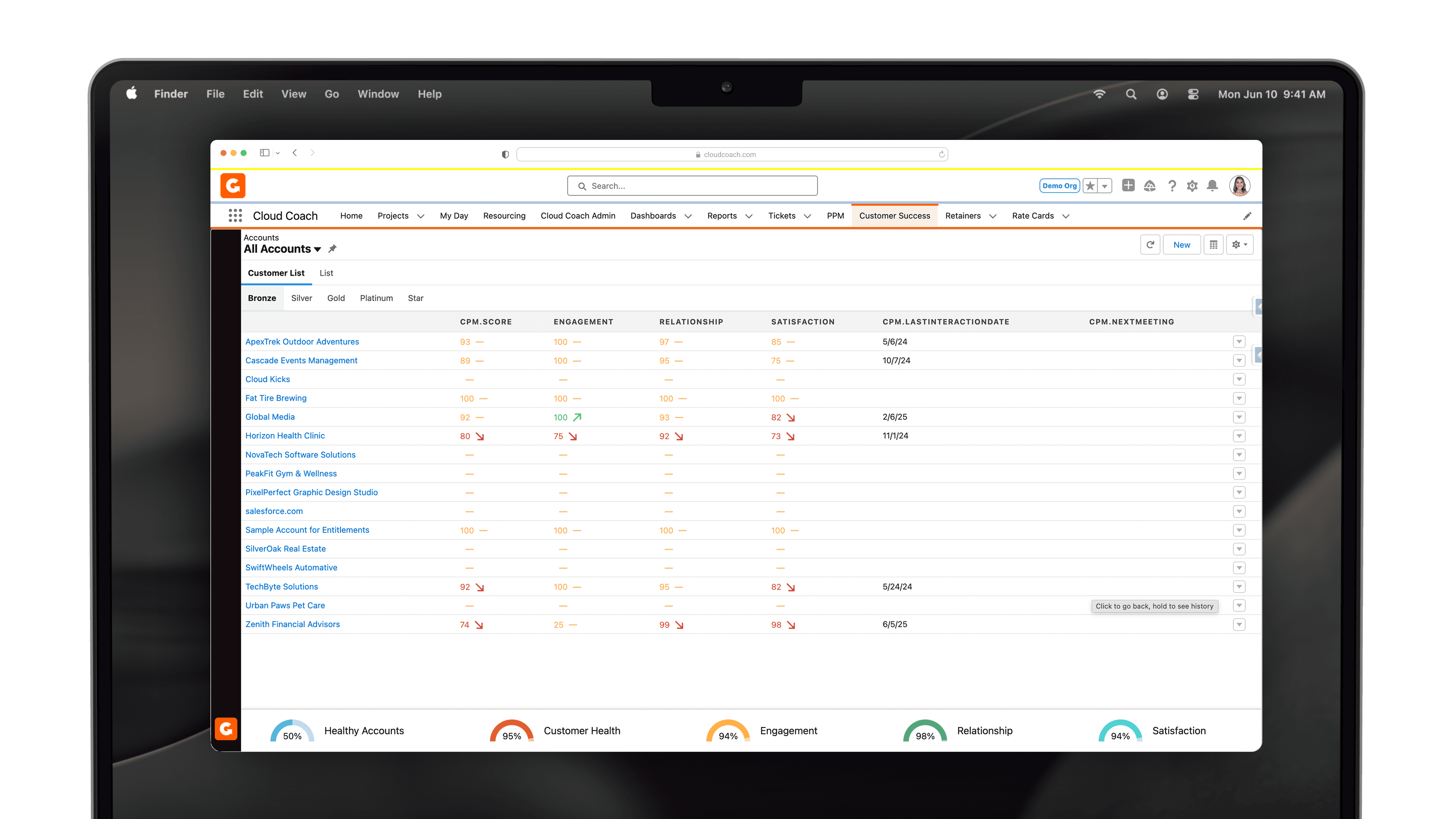Click the browser address bar
The width and height of the screenshot is (1456, 819).
click(732, 154)
